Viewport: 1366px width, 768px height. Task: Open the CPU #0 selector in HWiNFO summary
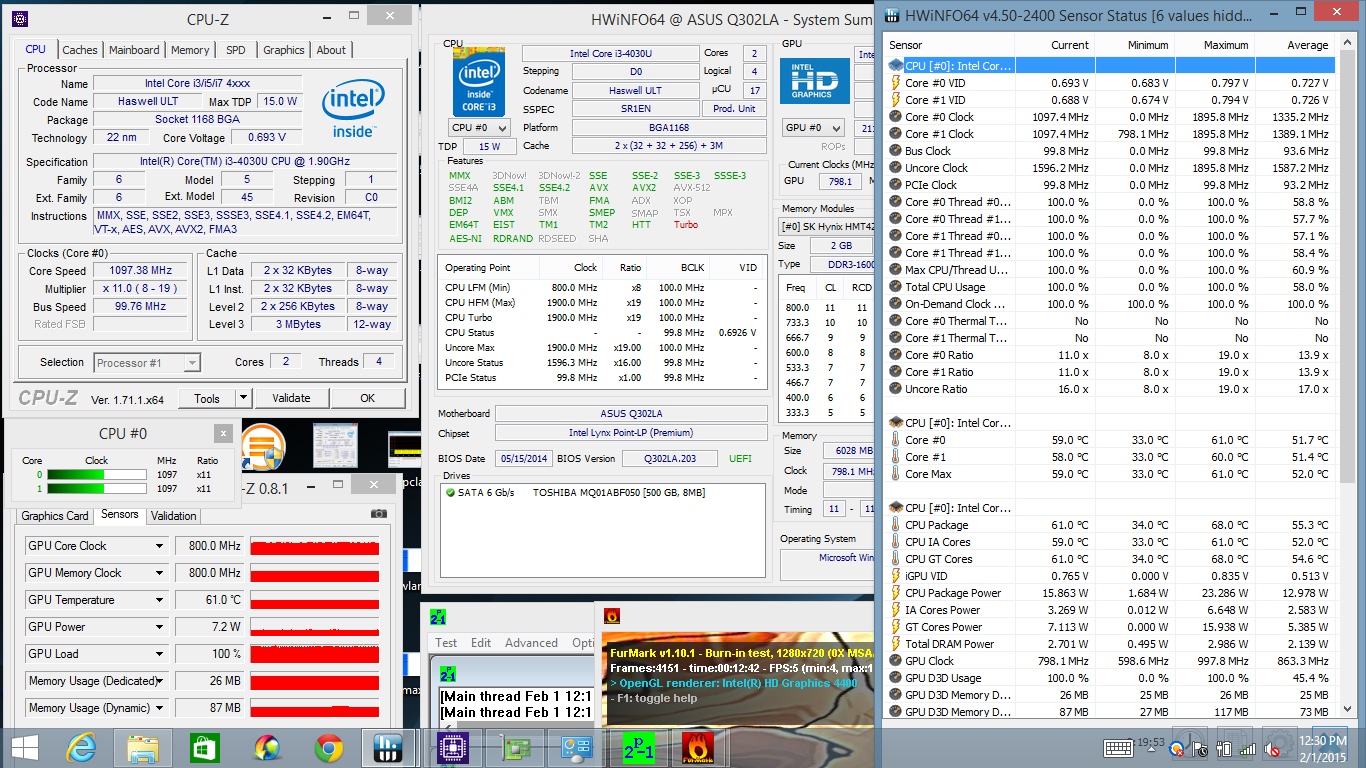coord(480,128)
